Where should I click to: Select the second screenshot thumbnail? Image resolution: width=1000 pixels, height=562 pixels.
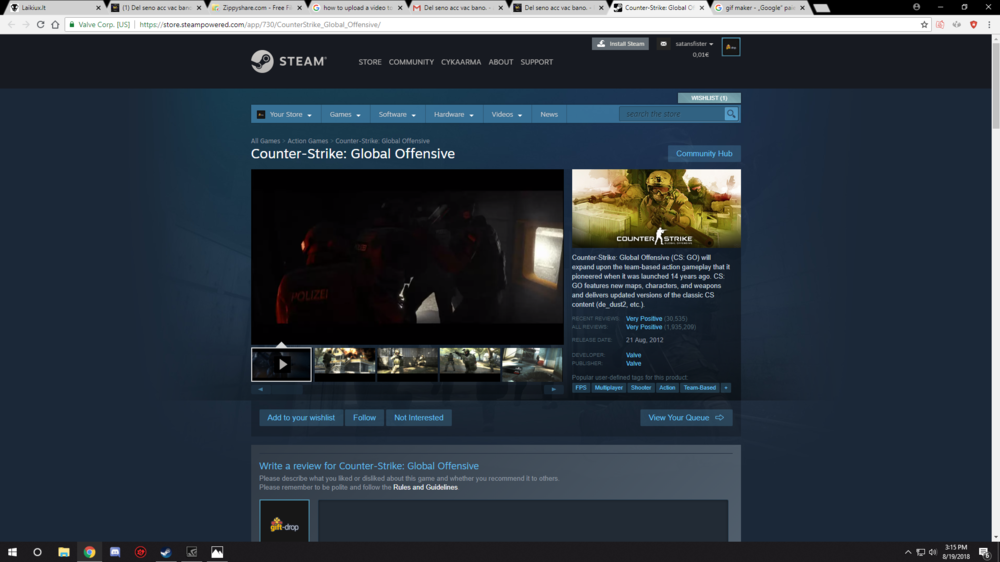pos(344,364)
